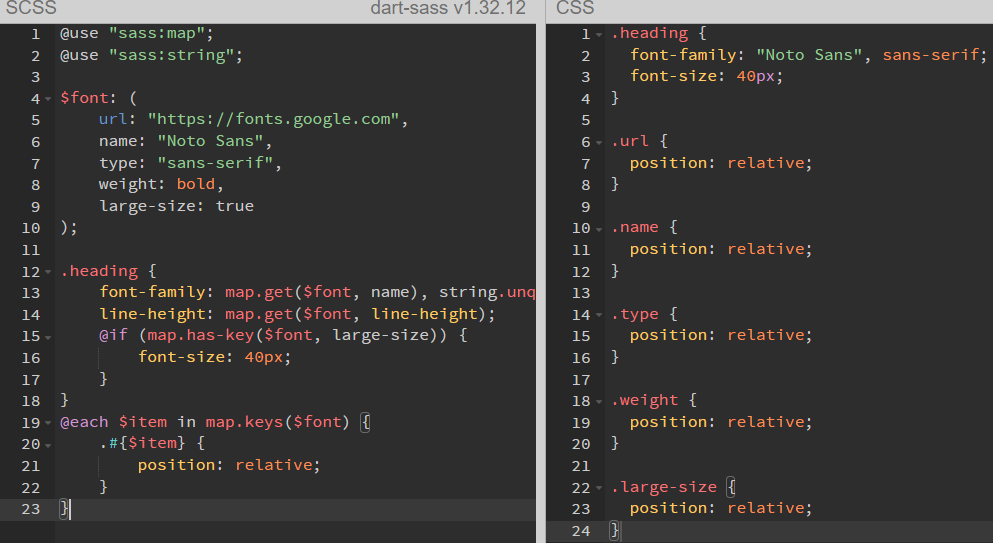
Task: Click the "https://fonts.google.com" string
Action: pyautogui.click(x=273, y=119)
